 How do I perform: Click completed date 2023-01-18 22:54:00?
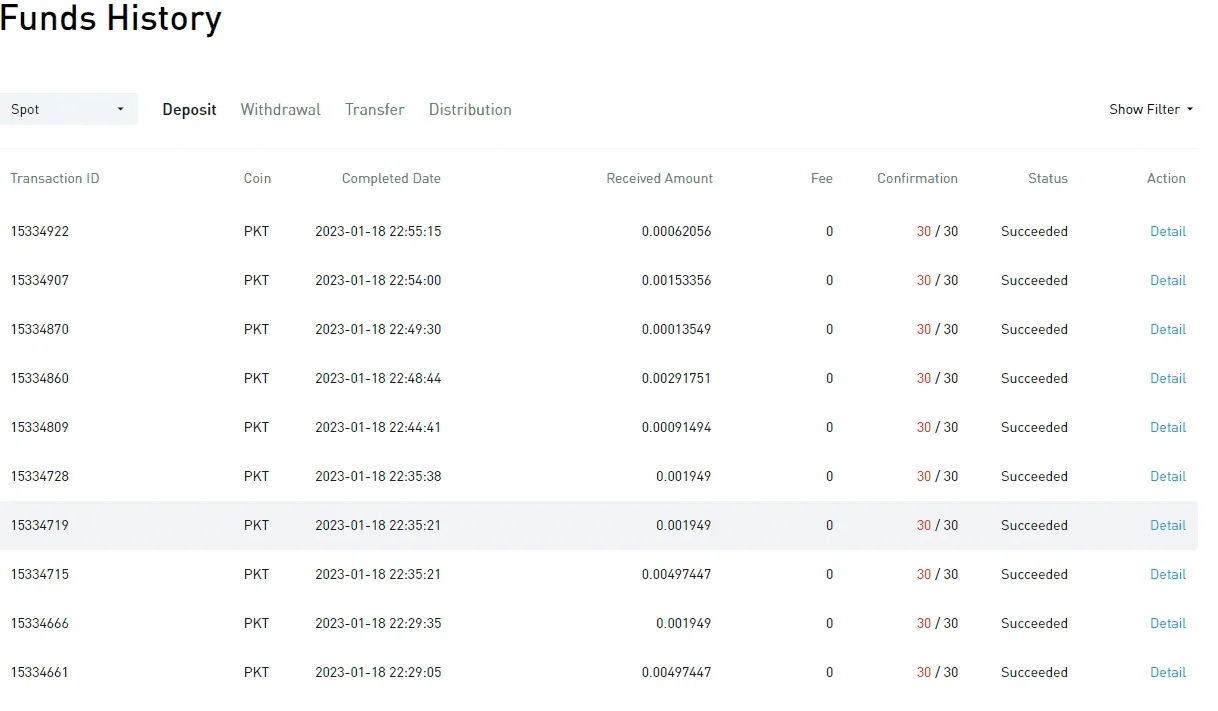pyautogui.click(x=378, y=280)
